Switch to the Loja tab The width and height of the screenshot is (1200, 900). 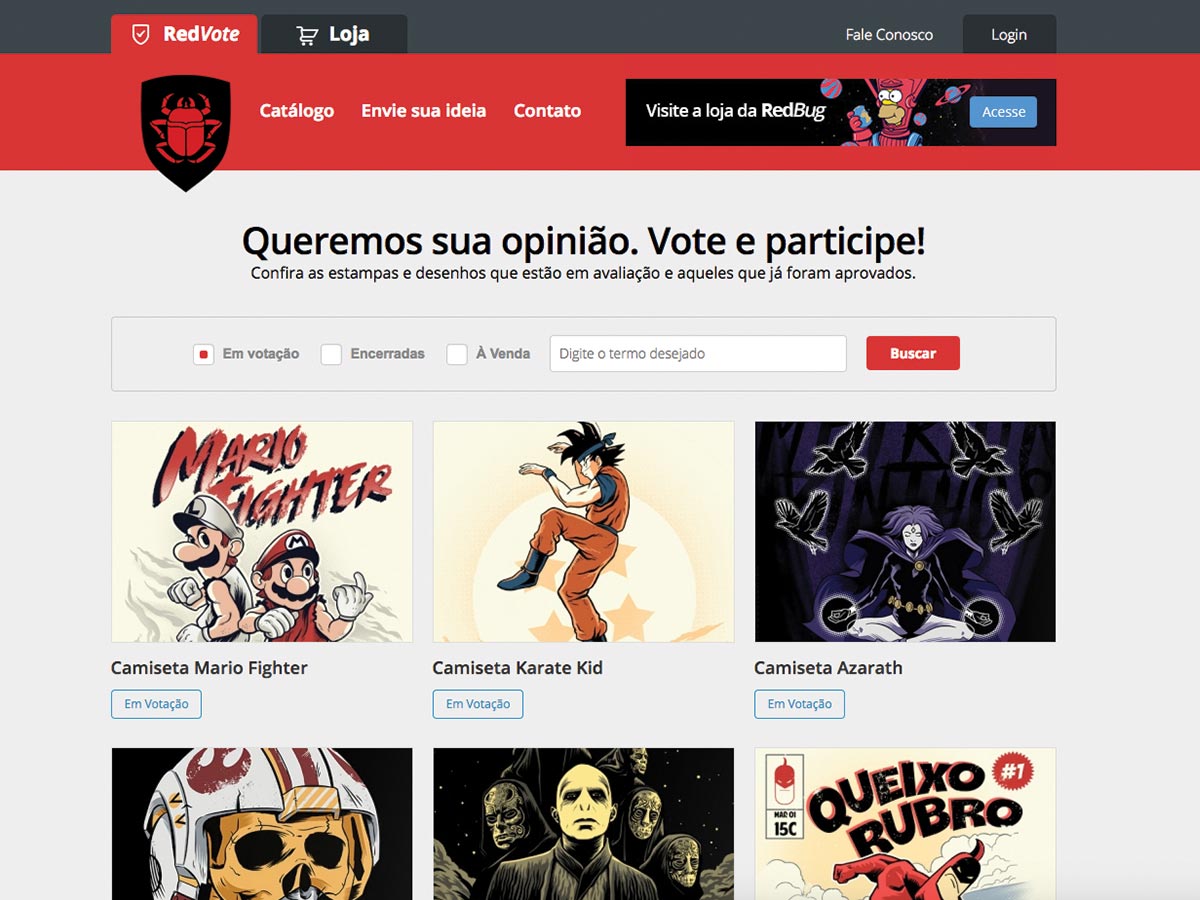pyautogui.click(x=334, y=34)
